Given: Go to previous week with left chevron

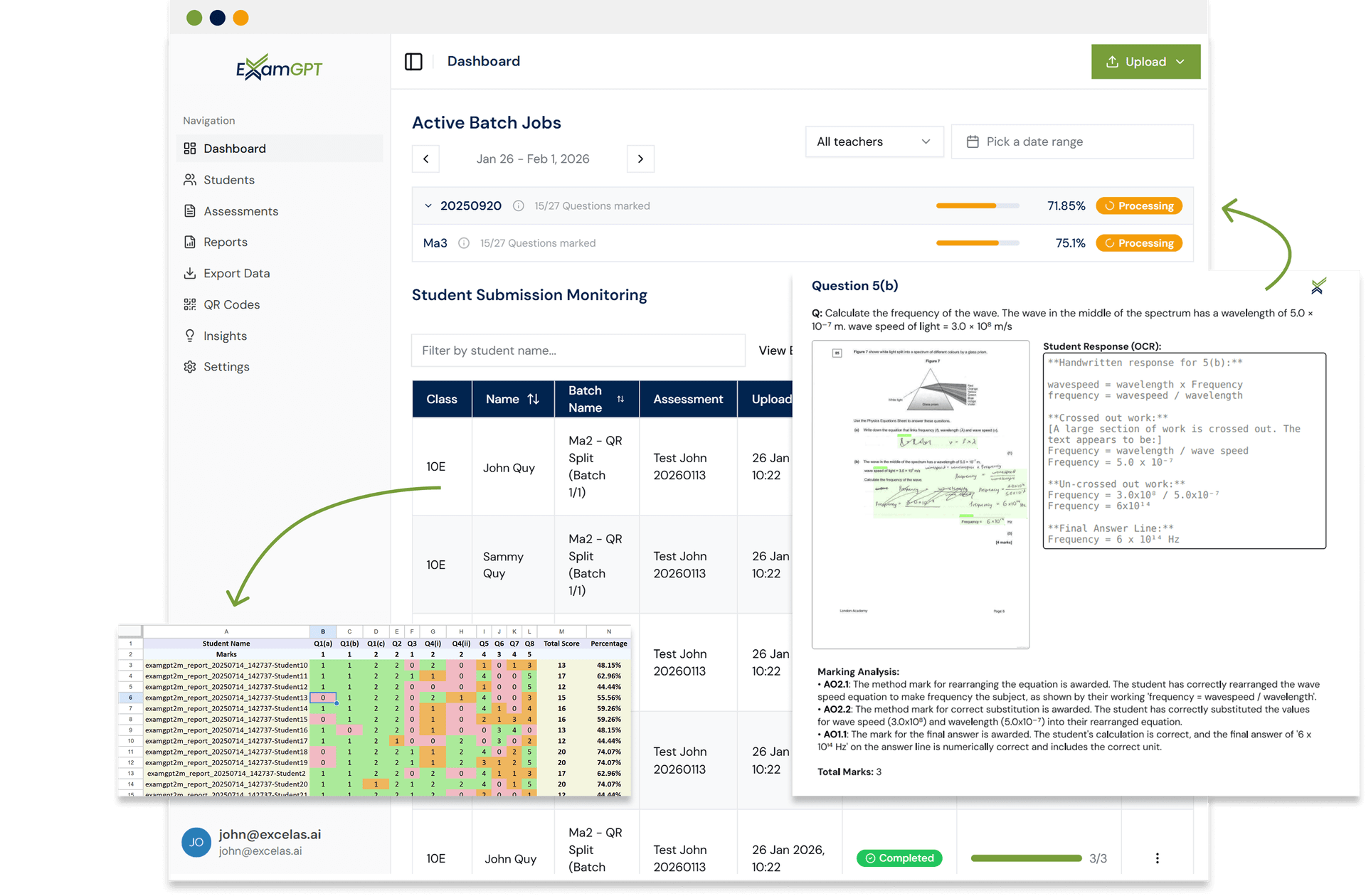Looking at the screenshot, I should (x=425, y=159).
